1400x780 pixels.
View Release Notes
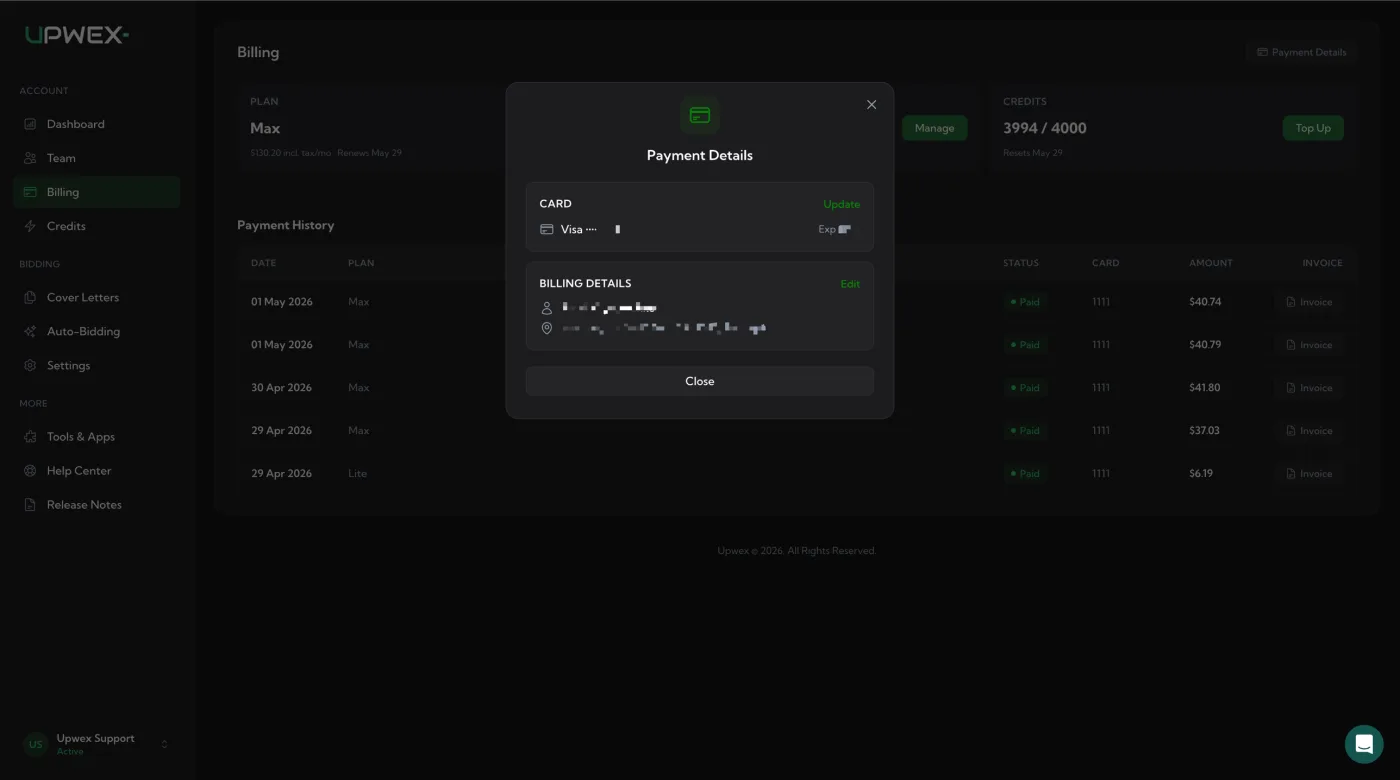[97, 505]
